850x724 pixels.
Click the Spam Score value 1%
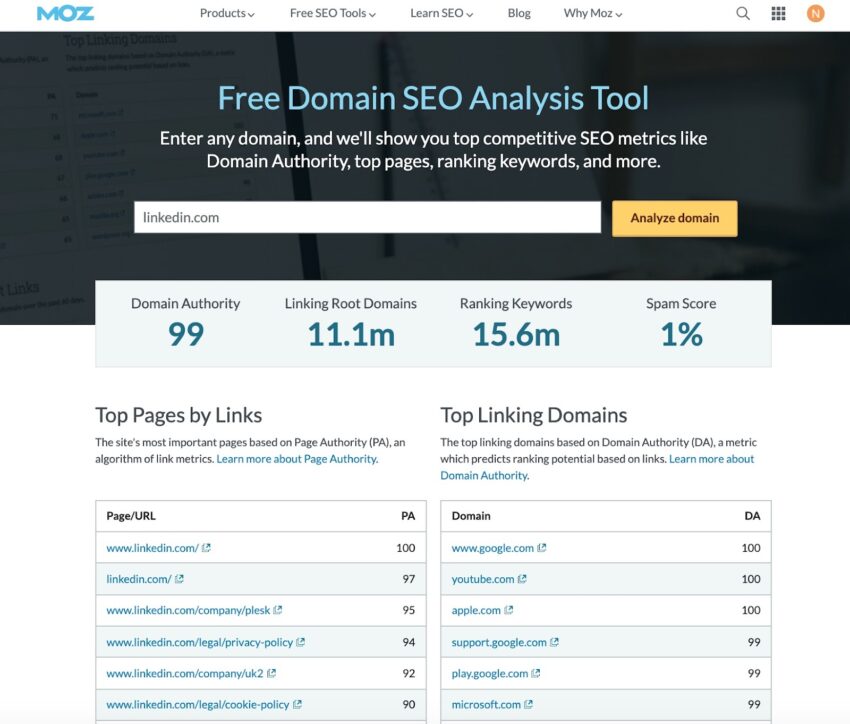click(681, 334)
